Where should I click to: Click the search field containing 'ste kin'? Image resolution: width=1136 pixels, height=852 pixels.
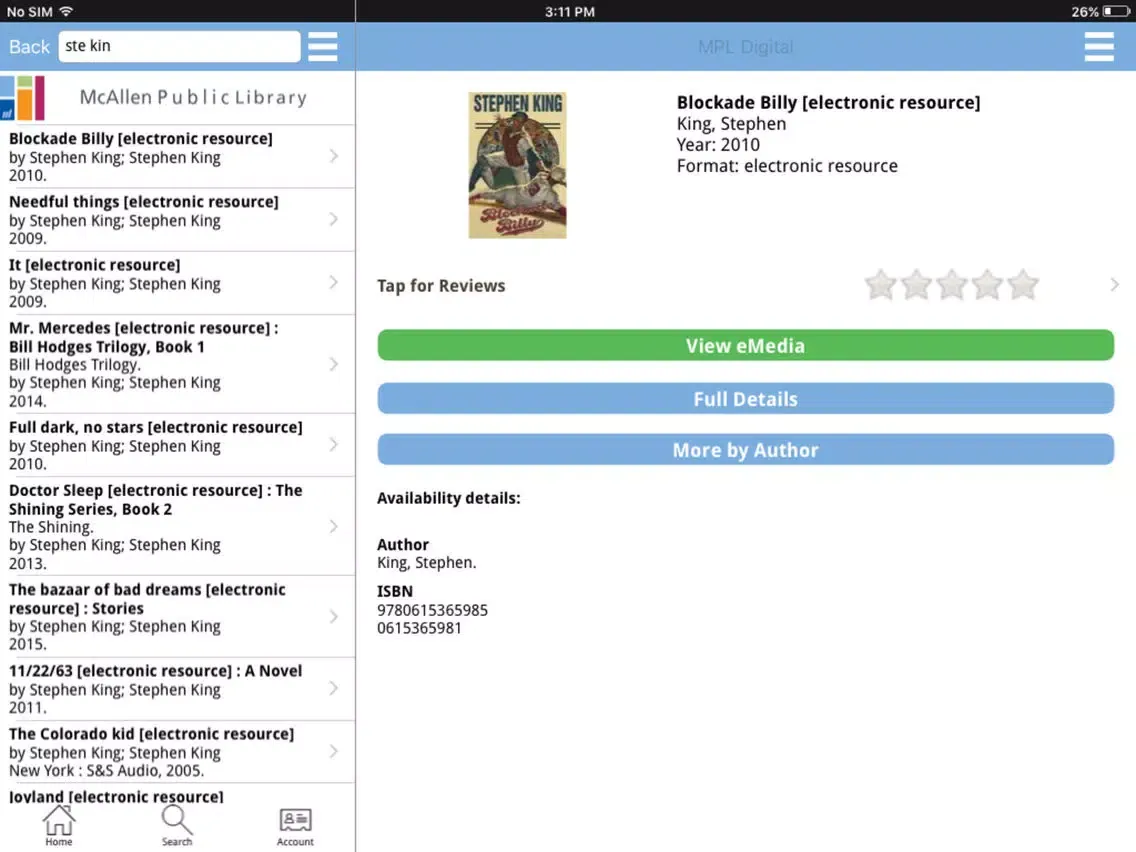click(179, 46)
